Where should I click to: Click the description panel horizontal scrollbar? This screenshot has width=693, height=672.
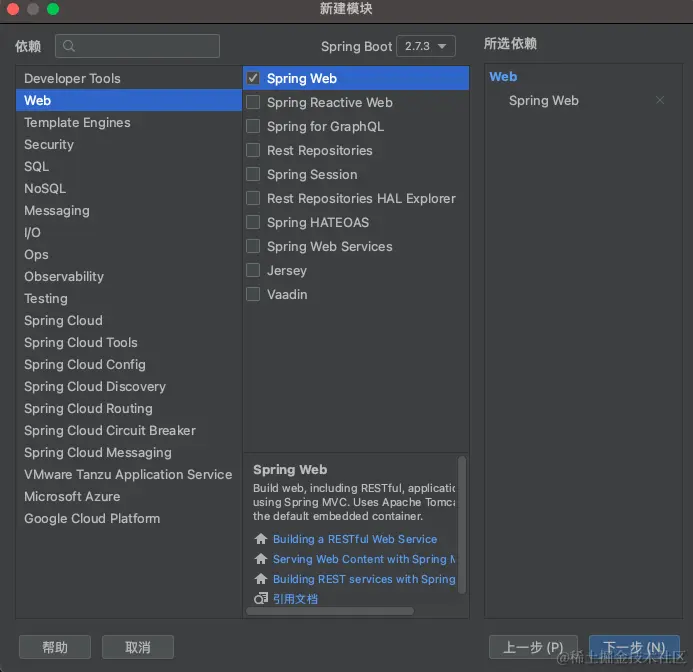click(x=330, y=611)
